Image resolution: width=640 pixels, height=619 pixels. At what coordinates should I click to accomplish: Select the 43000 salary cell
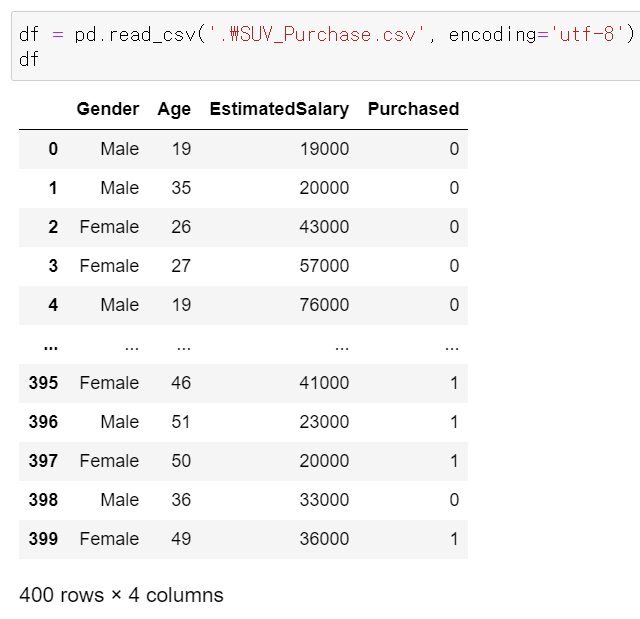point(324,227)
